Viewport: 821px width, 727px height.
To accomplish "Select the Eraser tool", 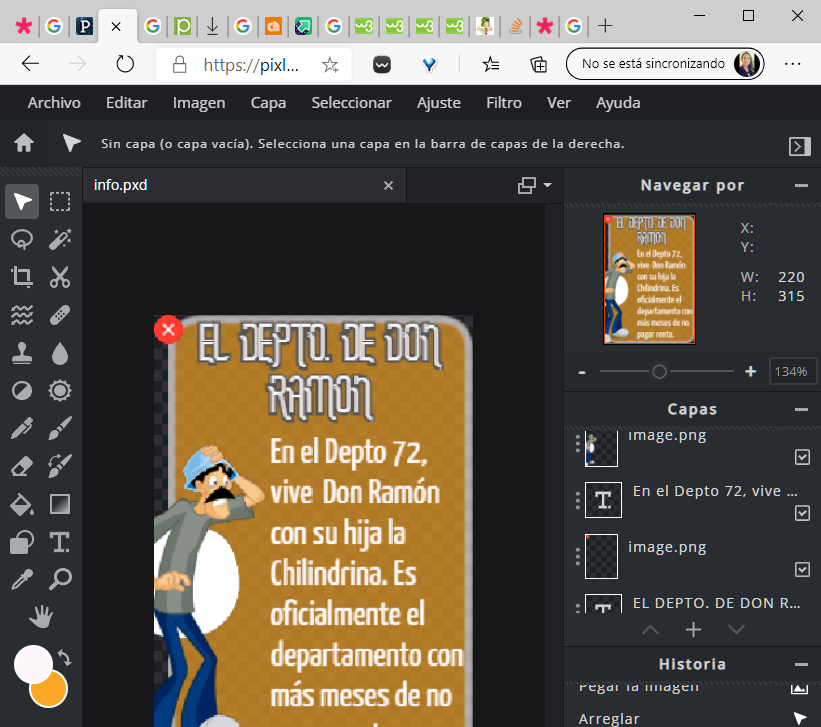I will [x=22, y=465].
